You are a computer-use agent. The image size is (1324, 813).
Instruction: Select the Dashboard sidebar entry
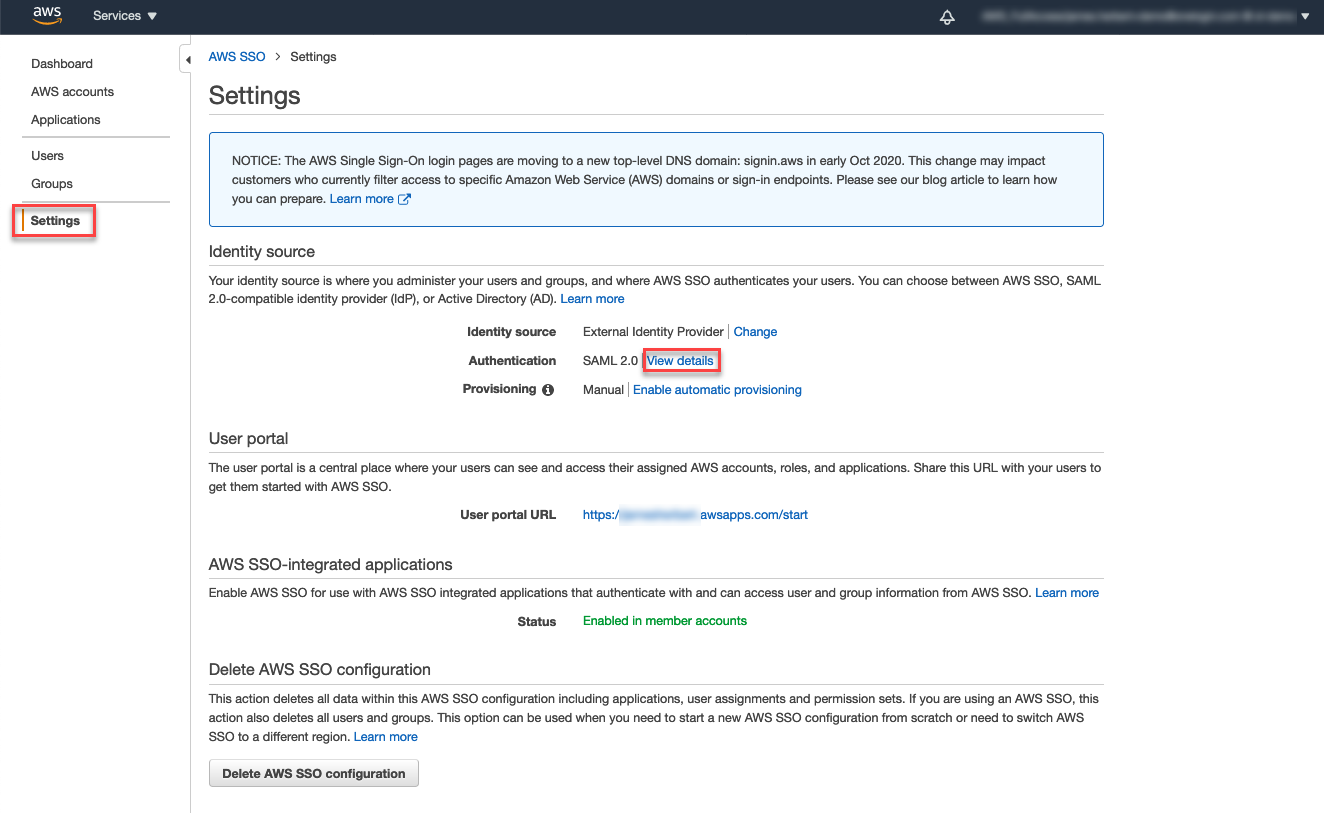[x=61, y=63]
